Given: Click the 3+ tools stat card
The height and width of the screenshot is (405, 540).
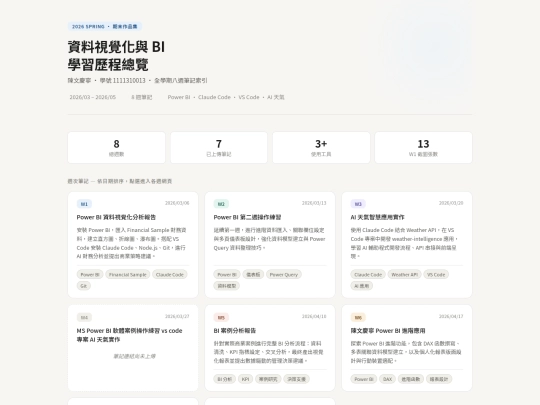Looking at the screenshot, I should coord(321,147).
